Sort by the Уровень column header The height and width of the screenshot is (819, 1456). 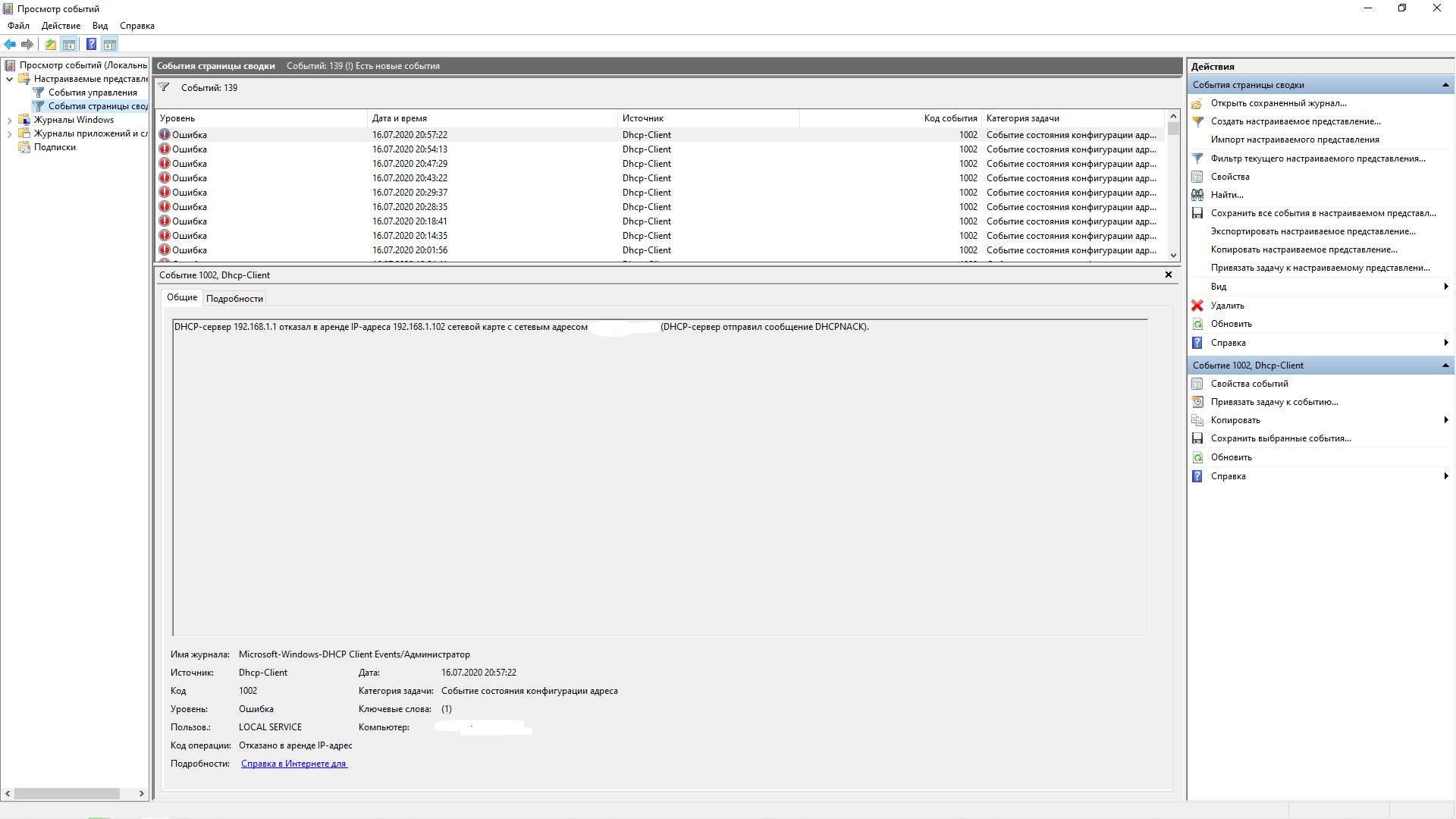tap(261, 118)
